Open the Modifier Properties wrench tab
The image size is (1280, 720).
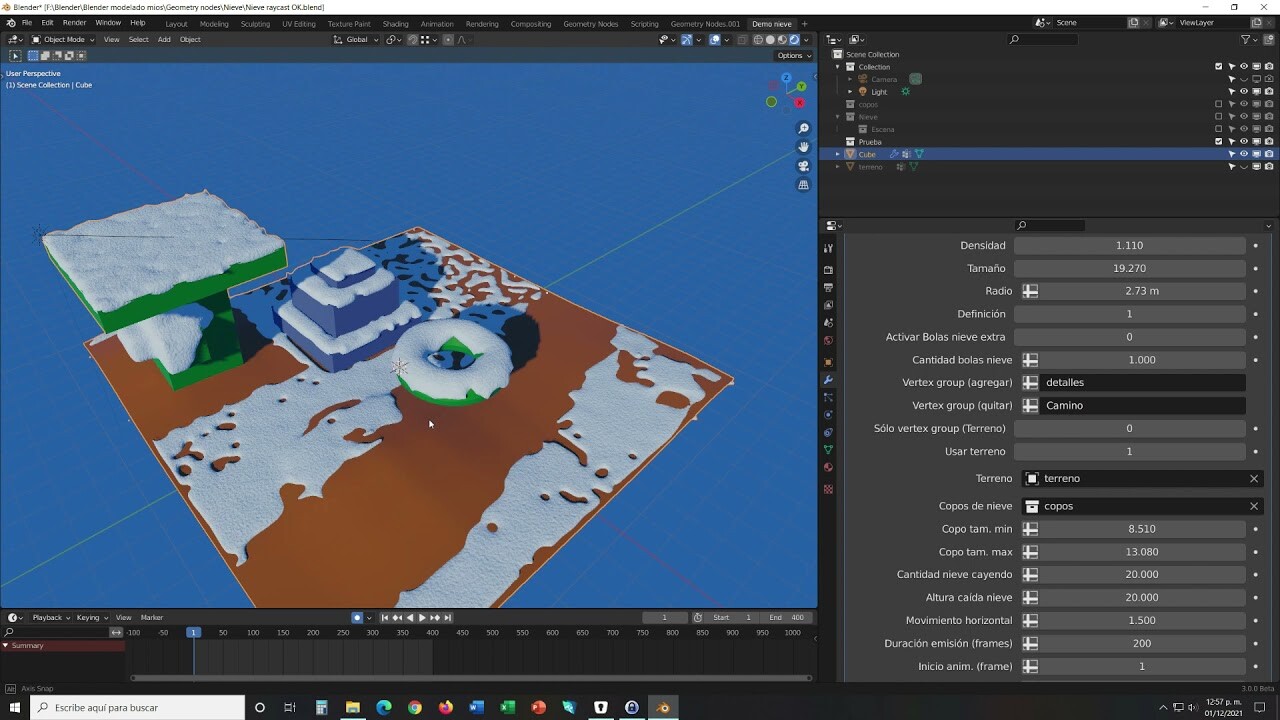pos(828,379)
